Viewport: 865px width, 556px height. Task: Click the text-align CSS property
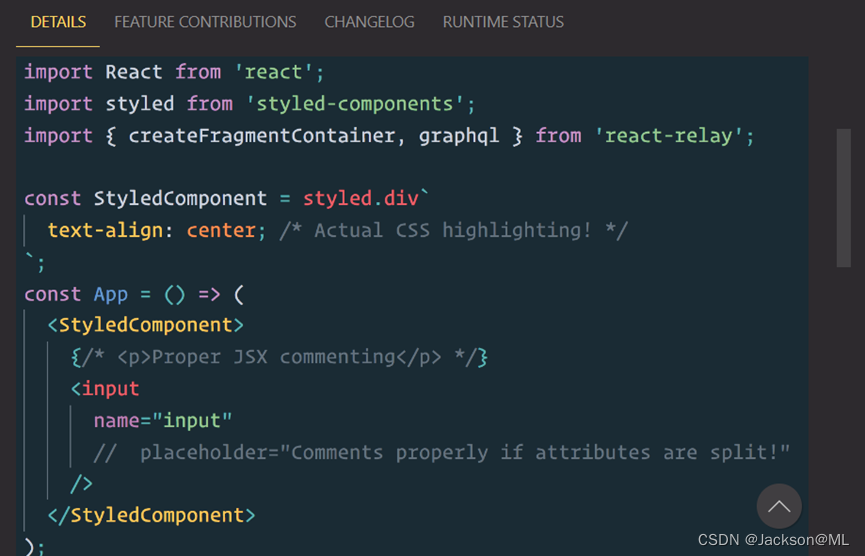(x=104, y=230)
